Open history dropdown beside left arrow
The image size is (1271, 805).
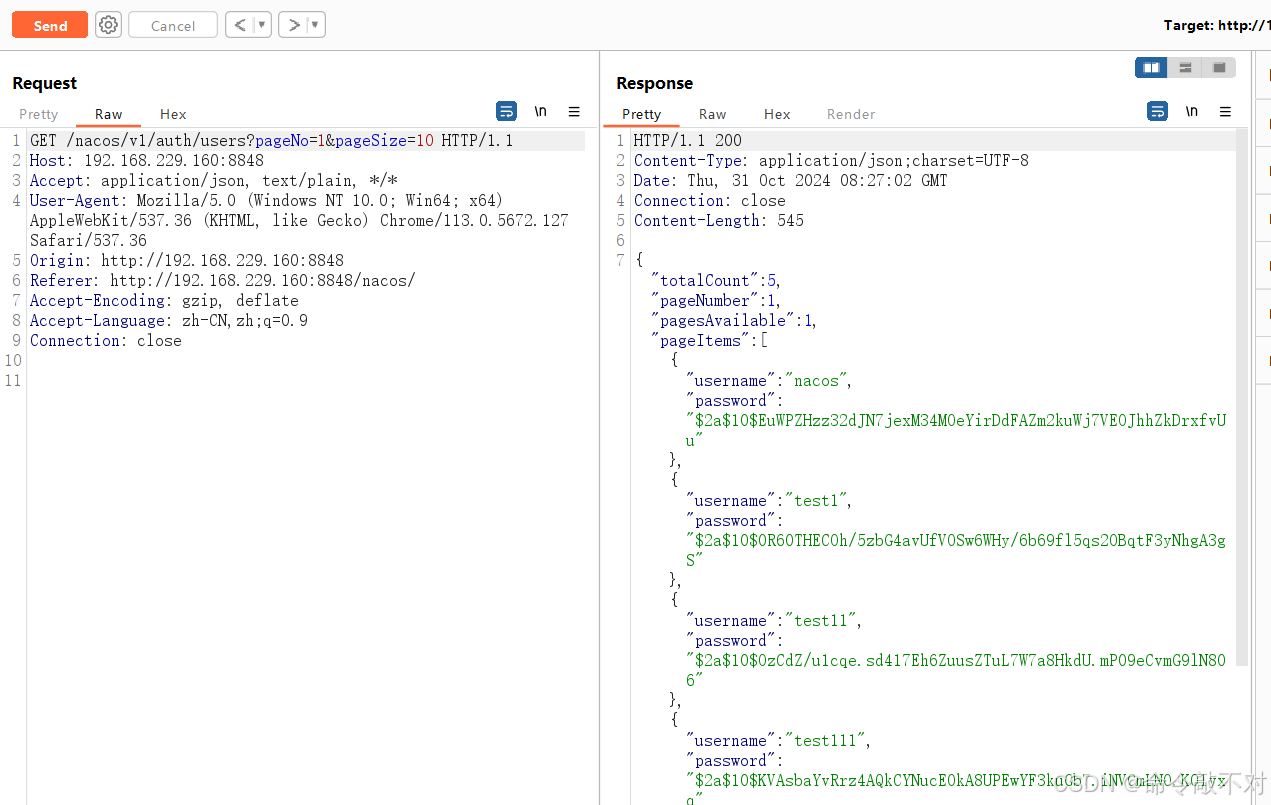click(x=262, y=25)
